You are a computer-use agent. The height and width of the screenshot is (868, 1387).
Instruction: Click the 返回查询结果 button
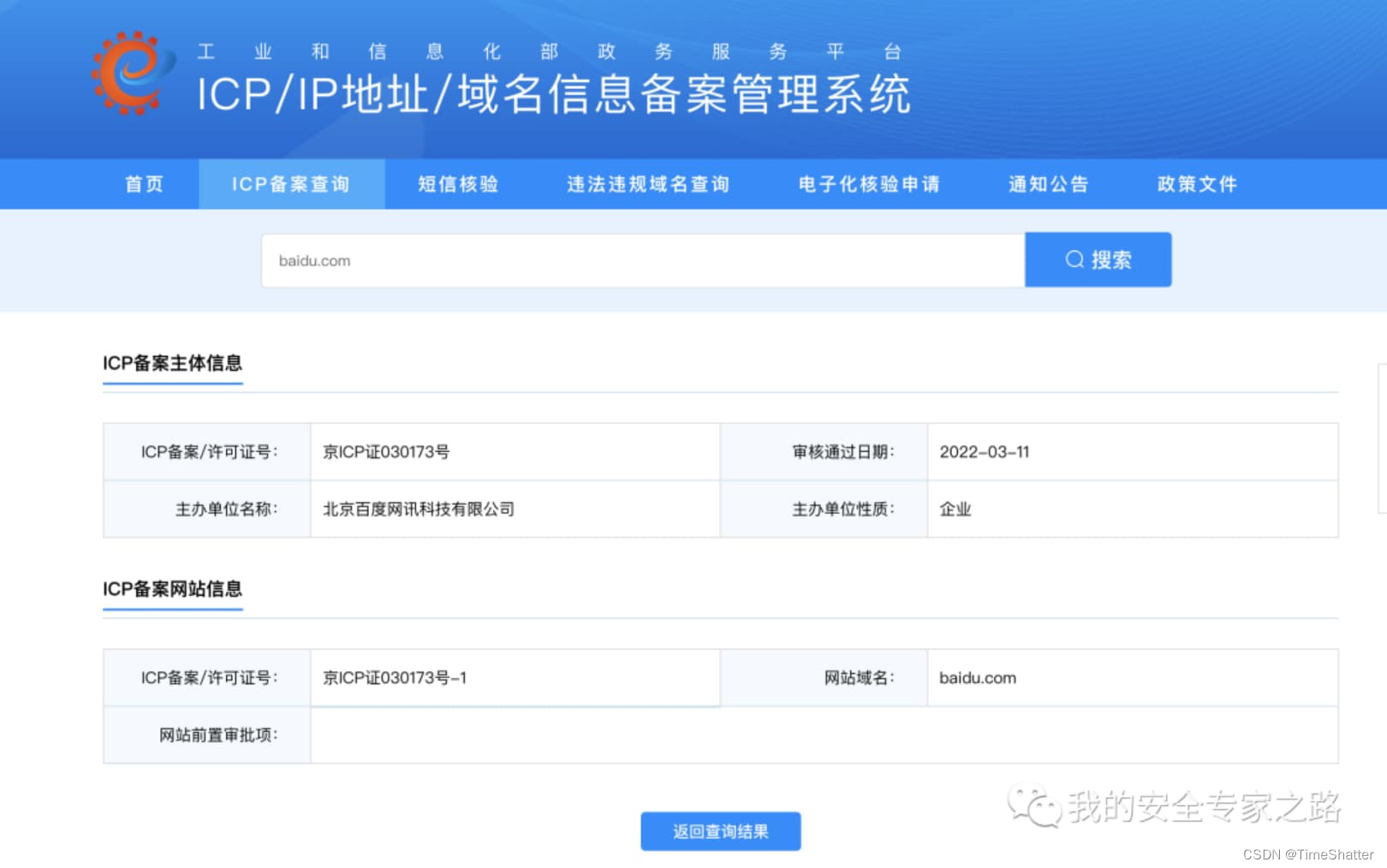point(721,831)
